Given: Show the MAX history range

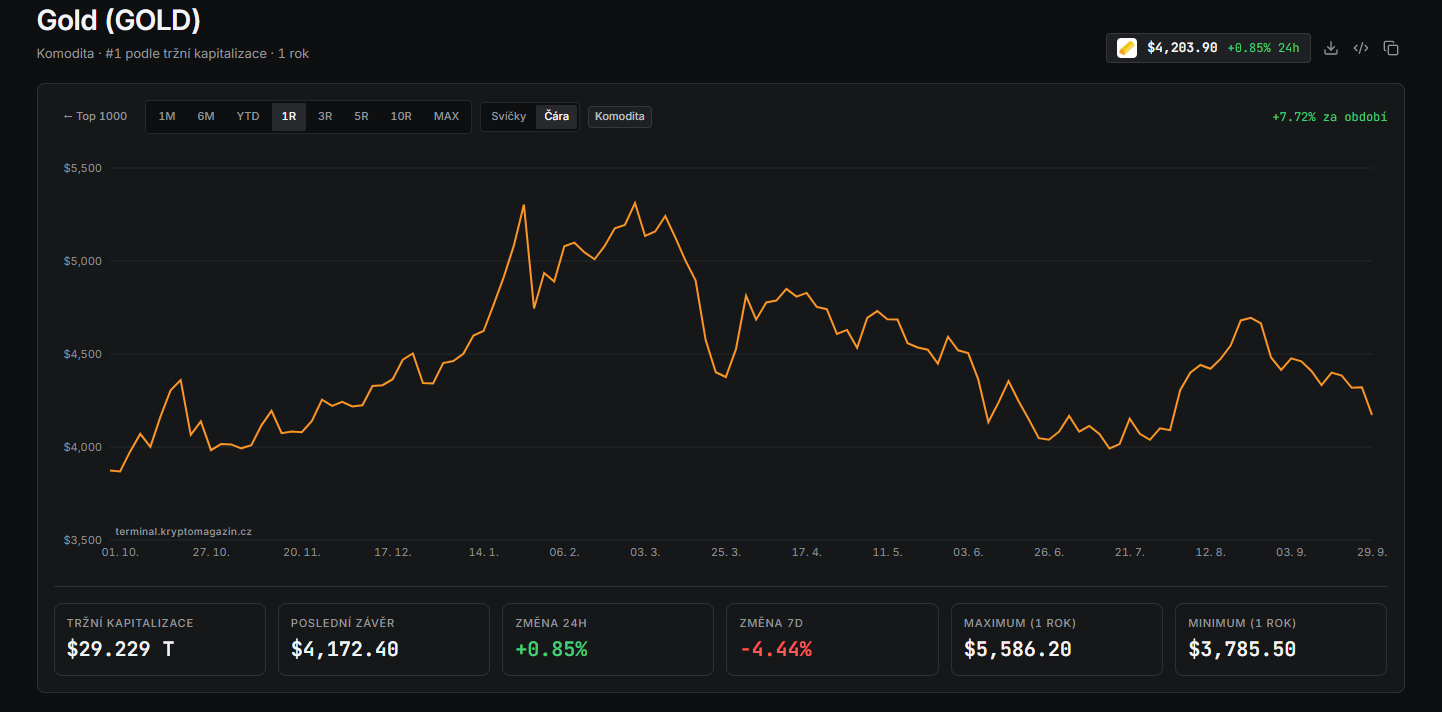Looking at the screenshot, I should pyautogui.click(x=446, y=116).
